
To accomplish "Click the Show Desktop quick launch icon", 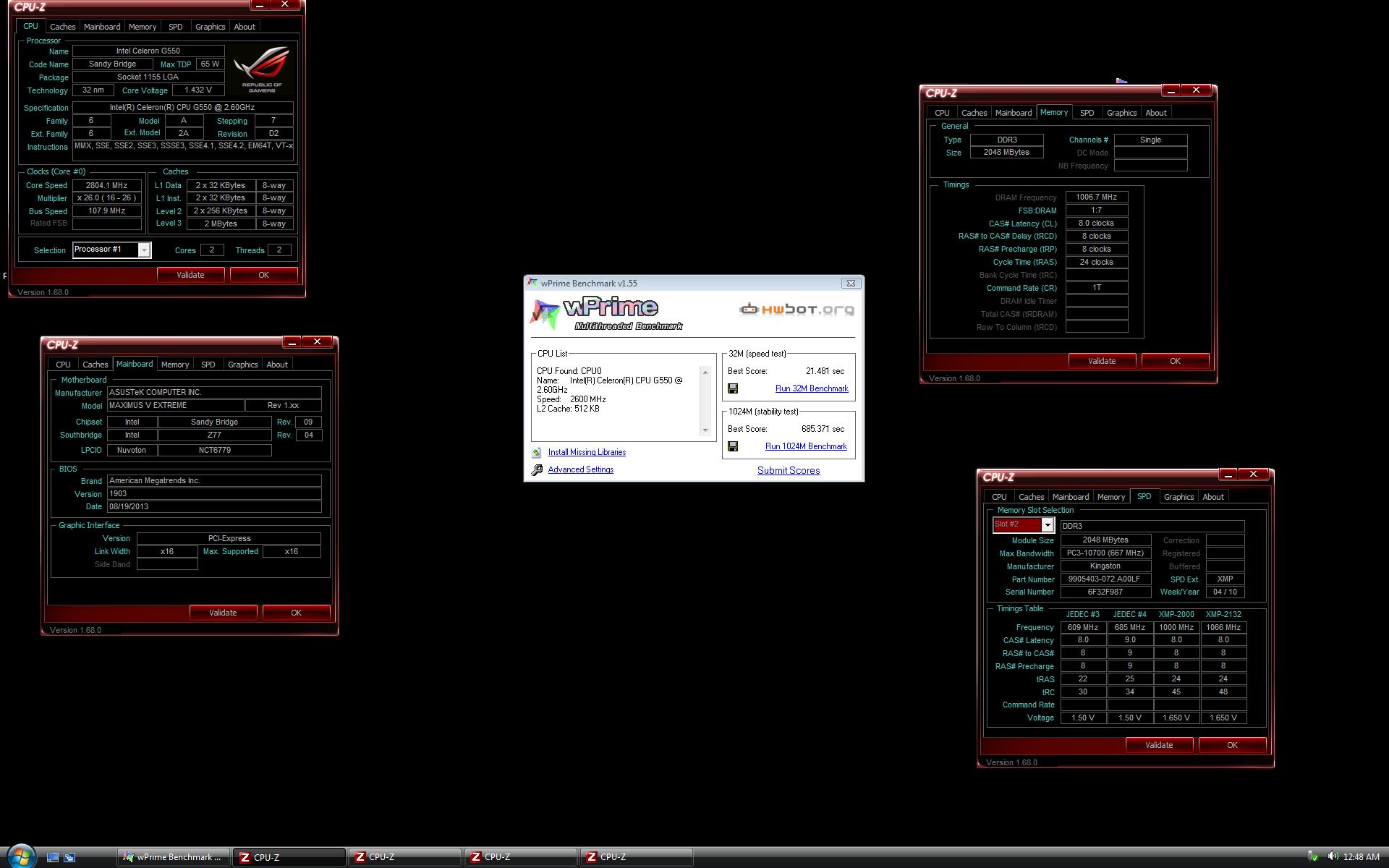I will [x=53, y=857].
